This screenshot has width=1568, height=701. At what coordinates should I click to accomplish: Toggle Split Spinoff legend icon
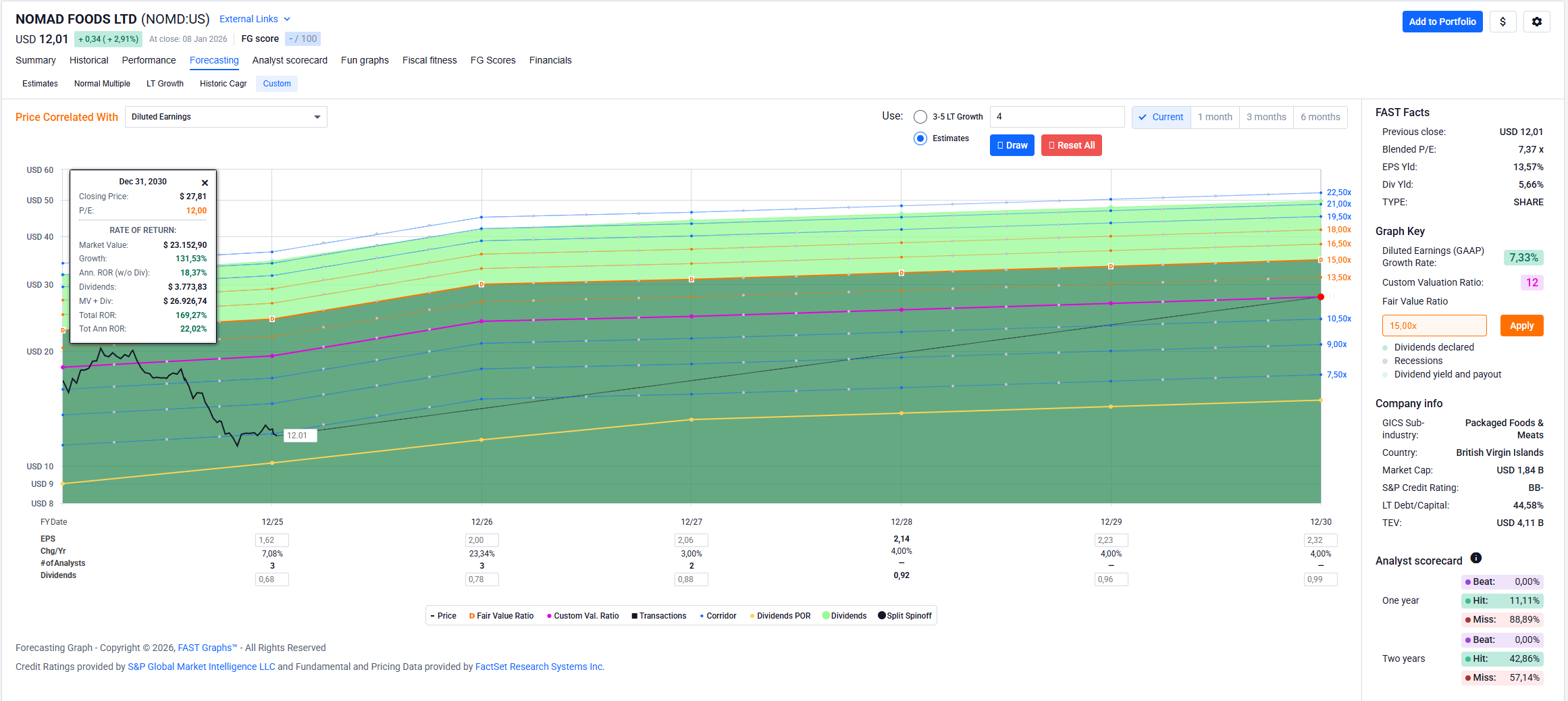(x=881, y=616)
